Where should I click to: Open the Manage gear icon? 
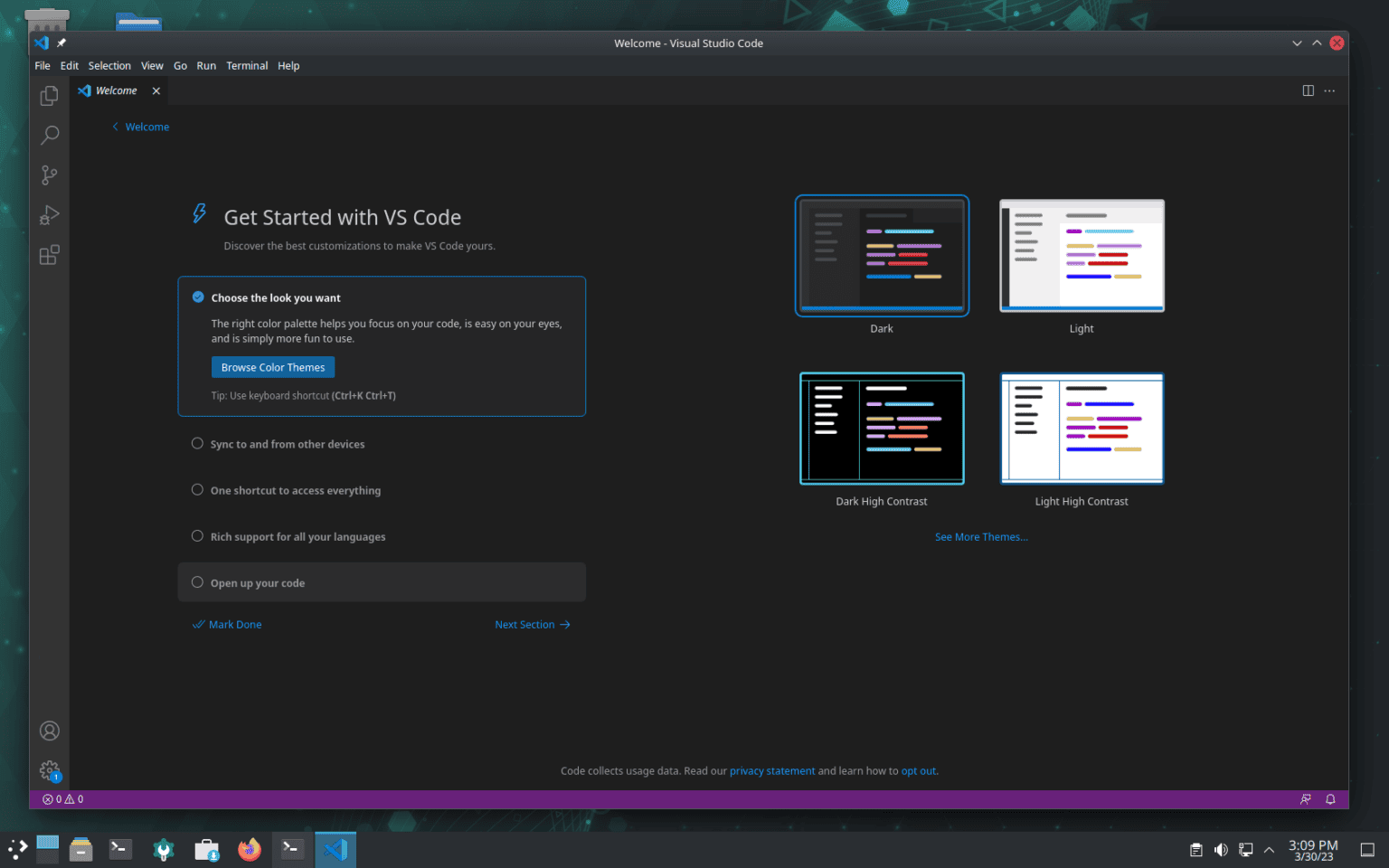point(49,770)
